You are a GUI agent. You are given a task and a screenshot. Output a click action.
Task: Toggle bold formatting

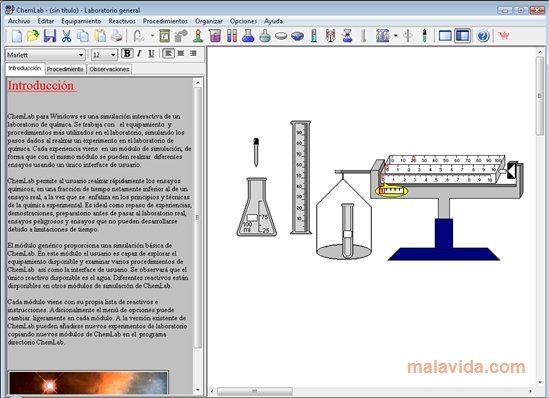click(127, 54)
